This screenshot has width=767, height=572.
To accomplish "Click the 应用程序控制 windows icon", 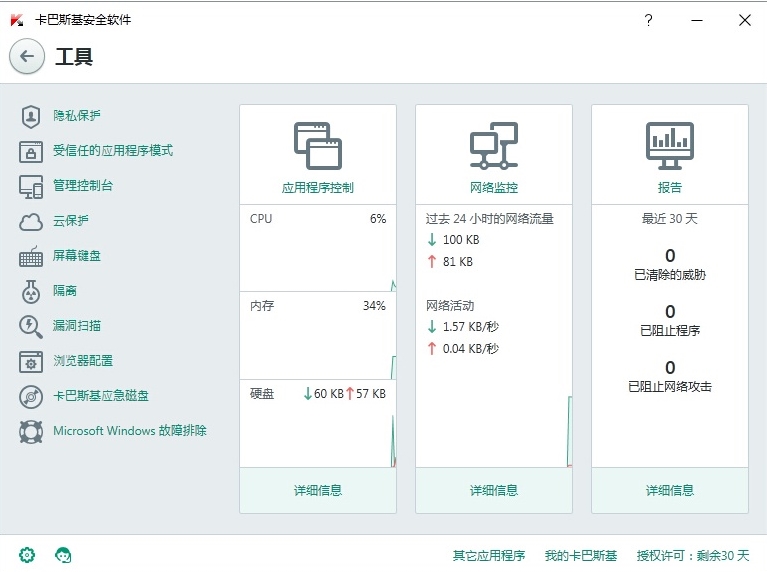I will coord(318,146).
